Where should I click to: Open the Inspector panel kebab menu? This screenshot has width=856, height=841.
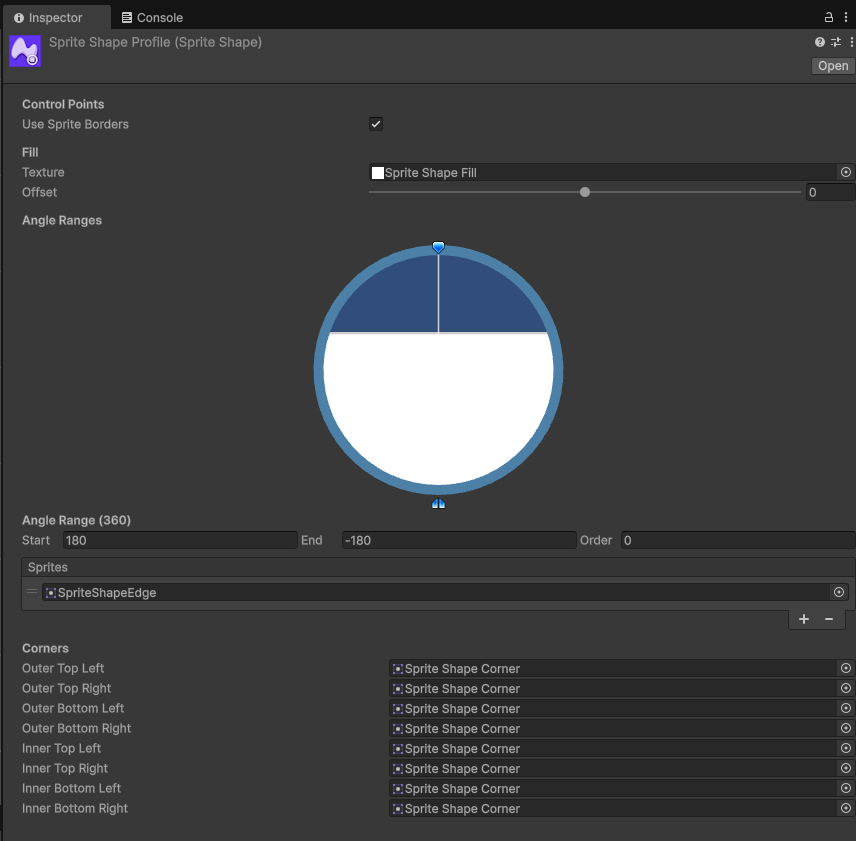[846, 17]
